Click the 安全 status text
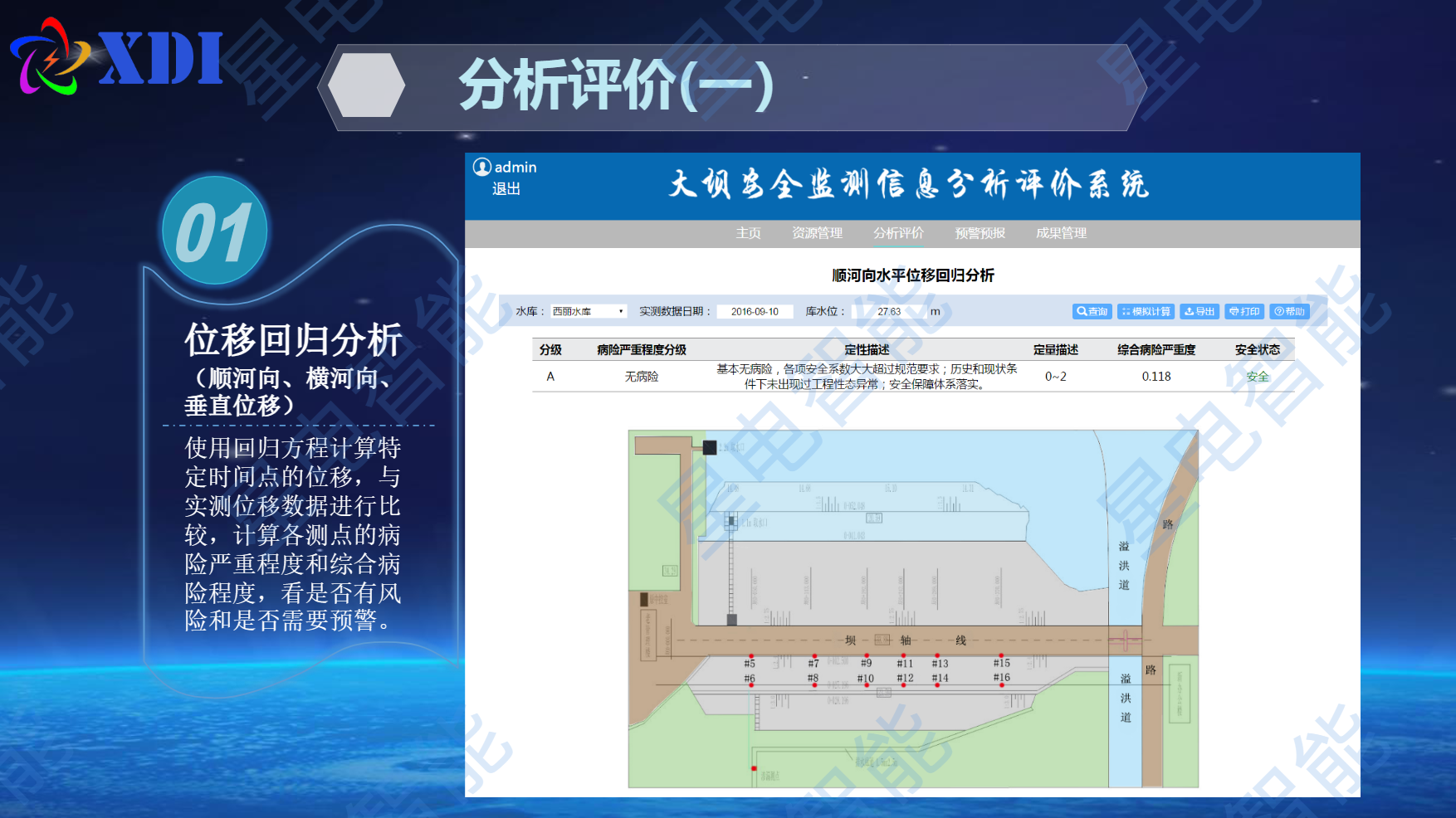The height and width of the screenshot is (818, 1456). (1257, 377)
